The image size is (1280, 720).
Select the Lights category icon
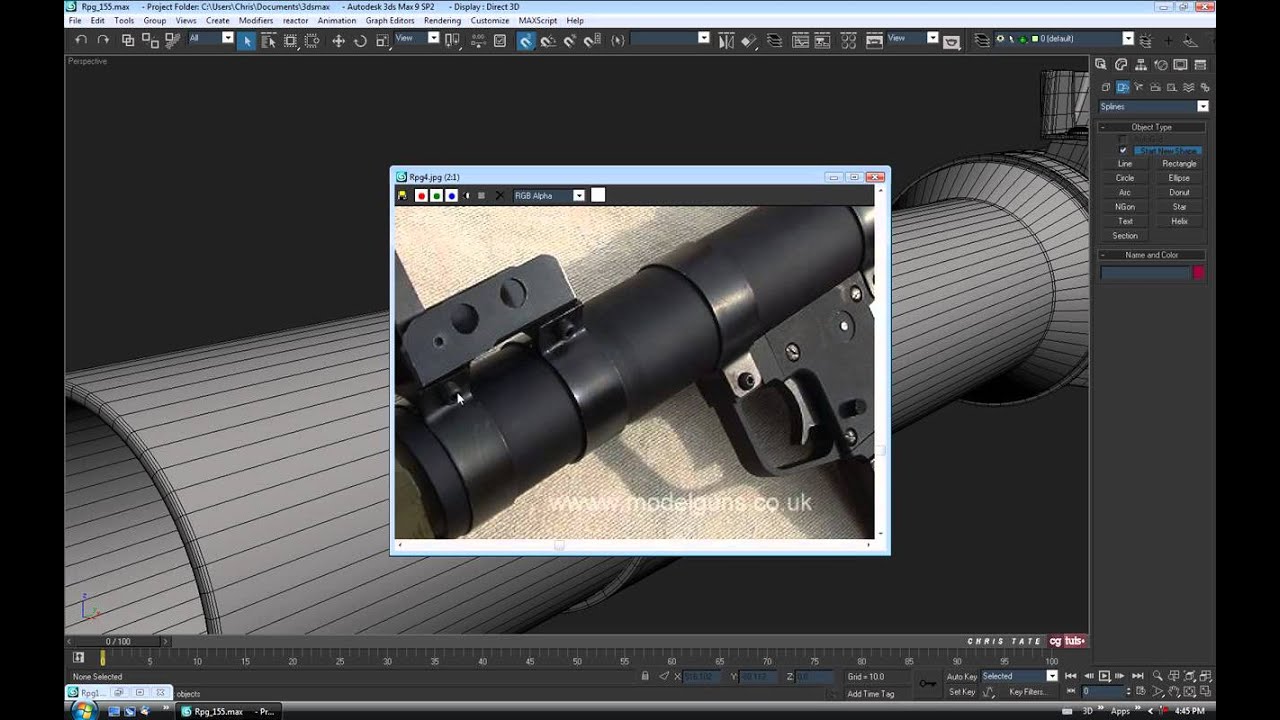[x=1139, y=88]
